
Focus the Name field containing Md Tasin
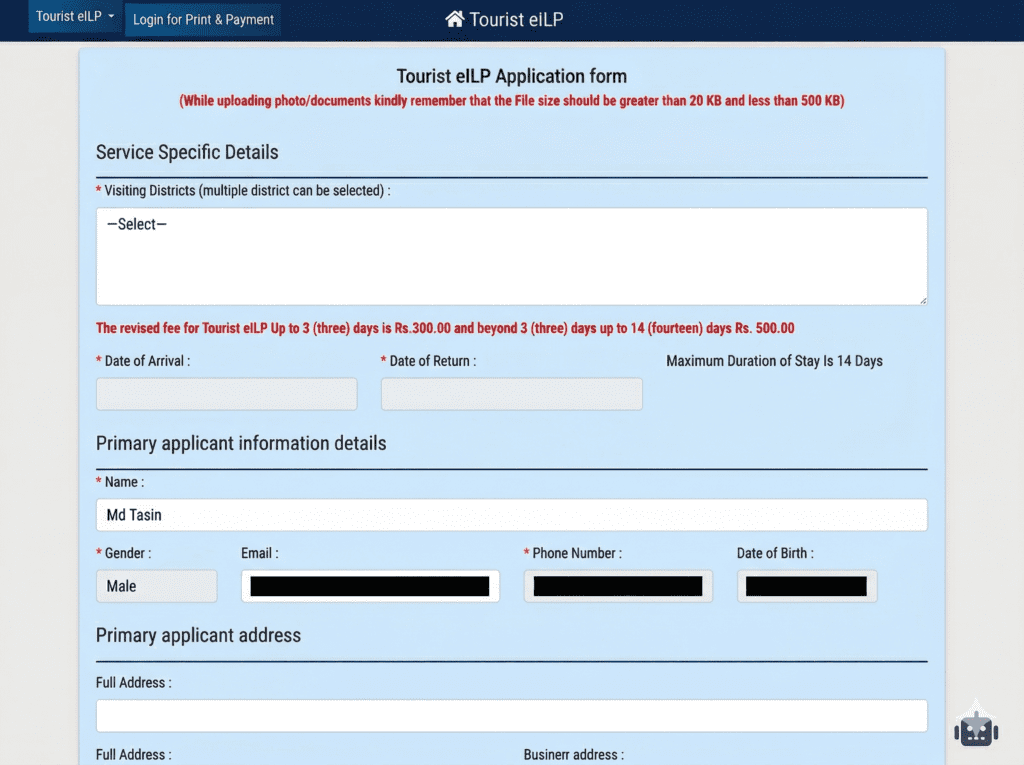pyautogui.click(x=511, y=515)
